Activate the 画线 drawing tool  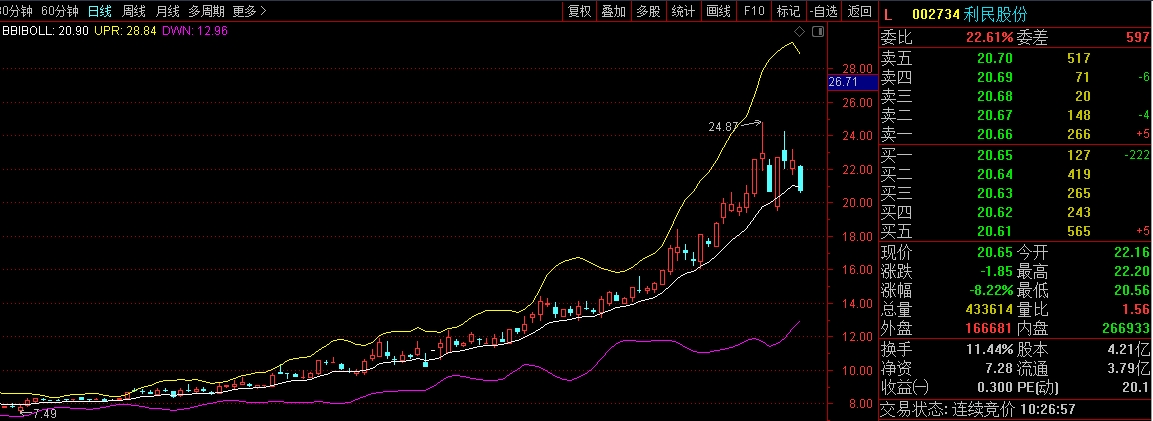[x=718, y=11]
